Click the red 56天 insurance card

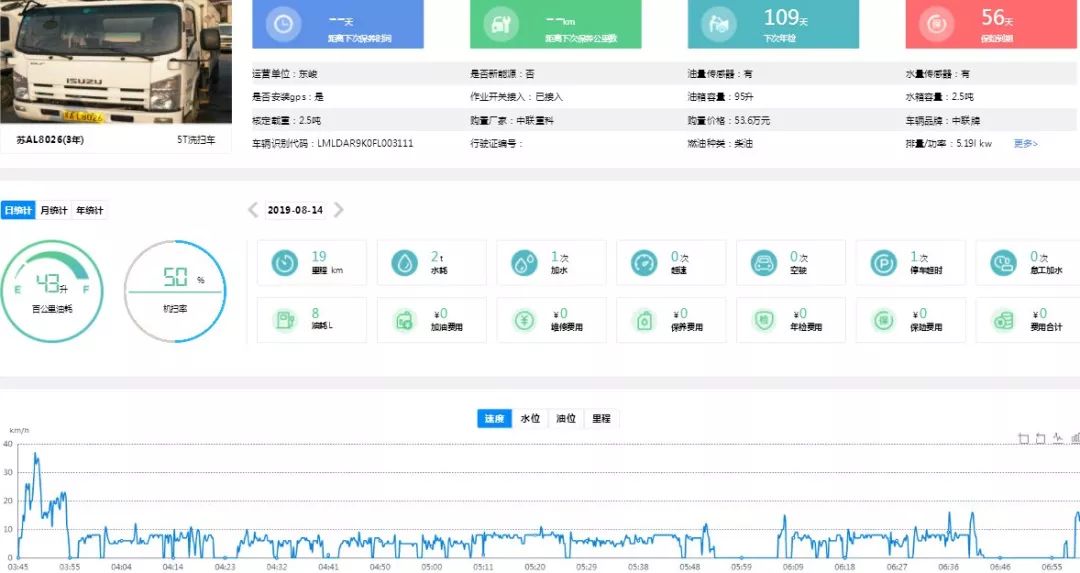point(991,24)
